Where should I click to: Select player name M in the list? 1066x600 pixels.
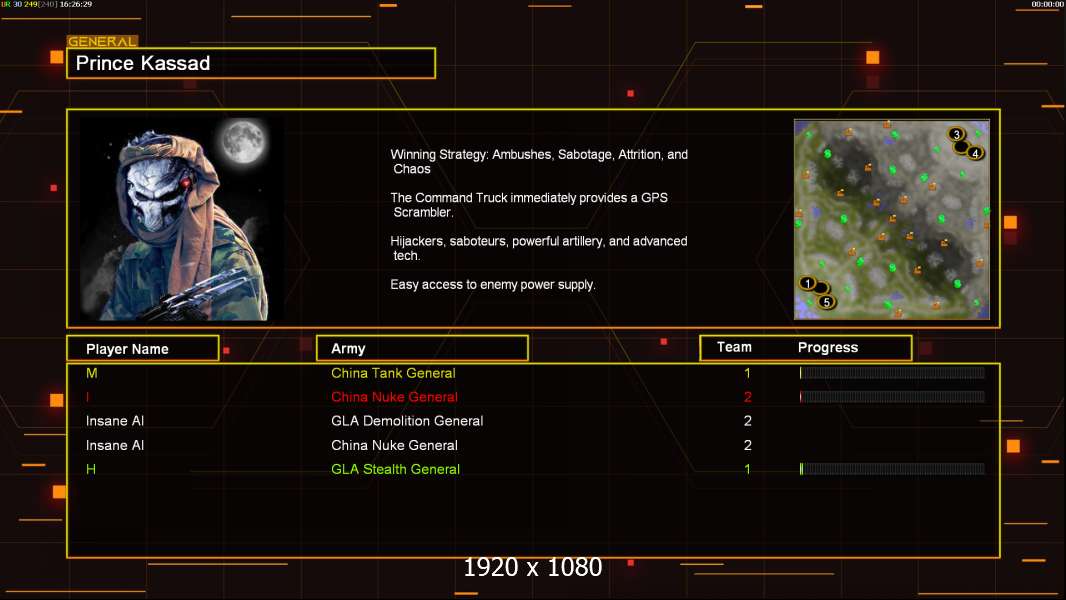pyautogui.click(x=92, y=373)
